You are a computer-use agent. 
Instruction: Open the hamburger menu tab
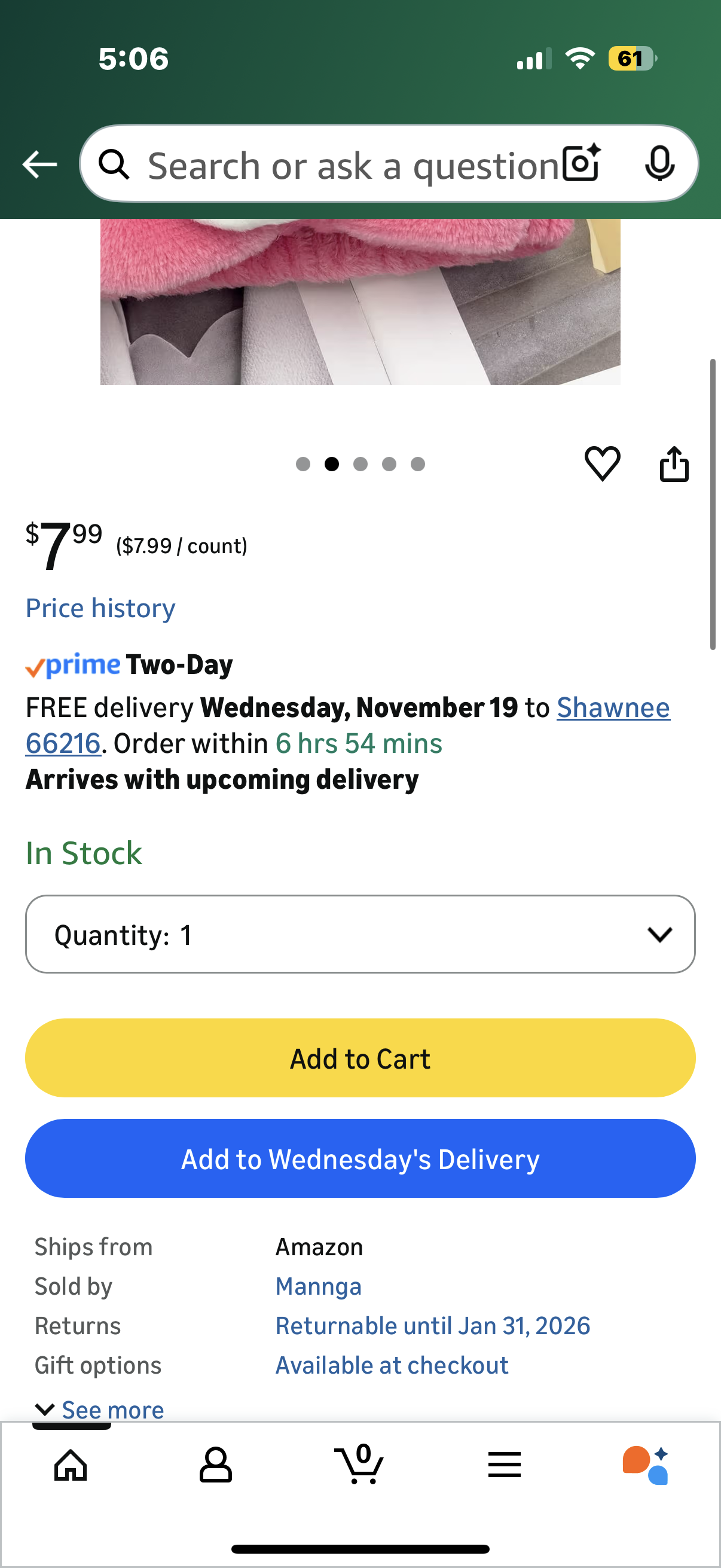(505, 1465)
